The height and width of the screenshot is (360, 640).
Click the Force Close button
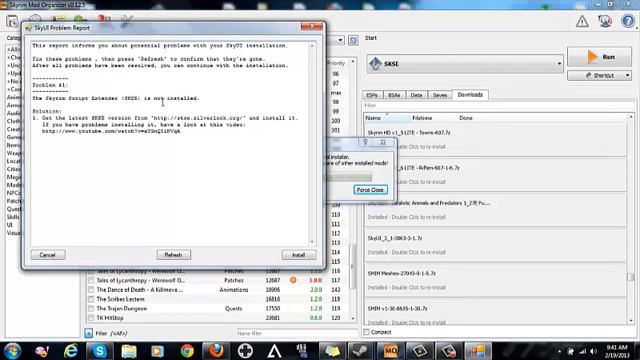pos(370,190)
